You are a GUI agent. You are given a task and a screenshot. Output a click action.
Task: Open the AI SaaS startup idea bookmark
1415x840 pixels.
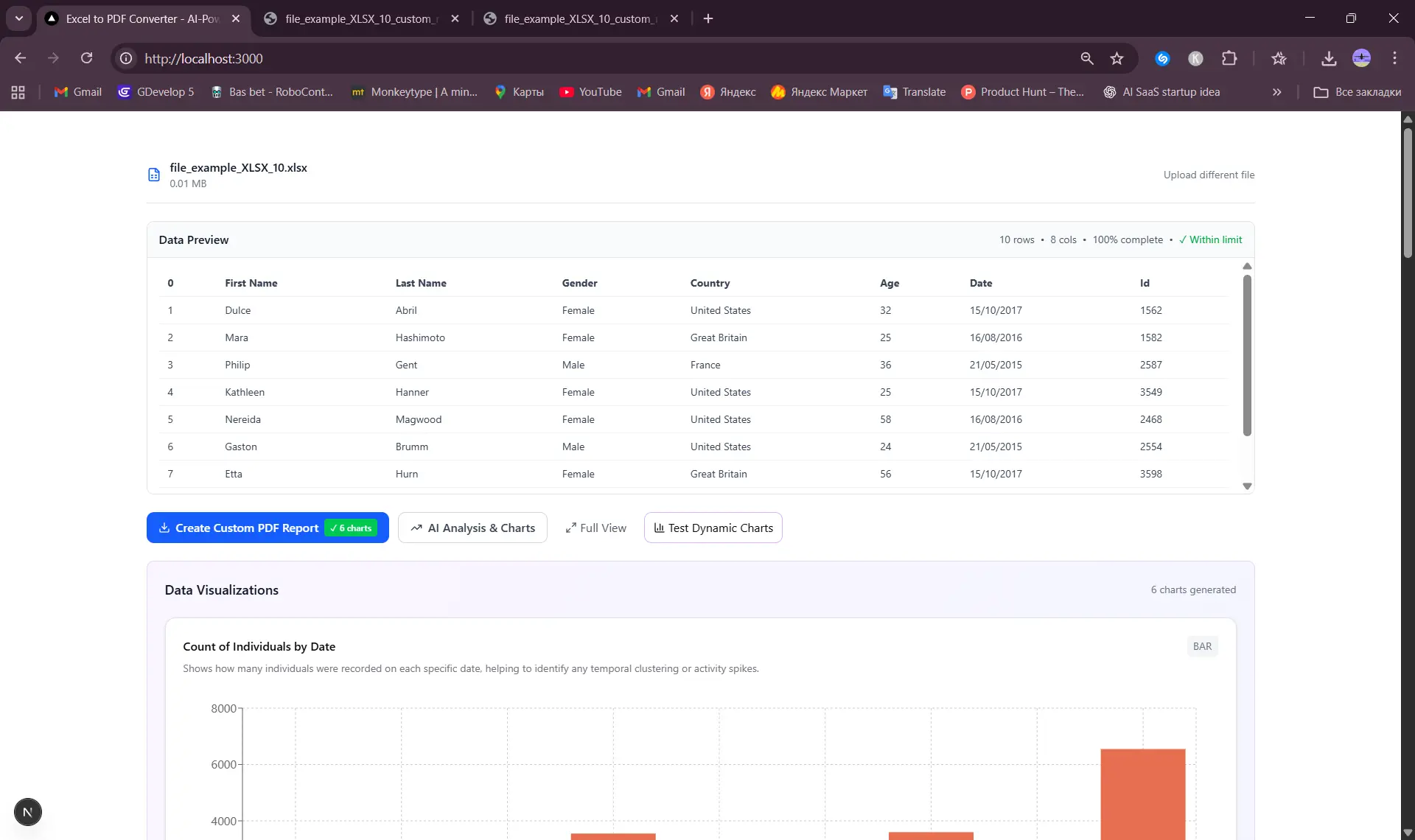coord(1161,92)
